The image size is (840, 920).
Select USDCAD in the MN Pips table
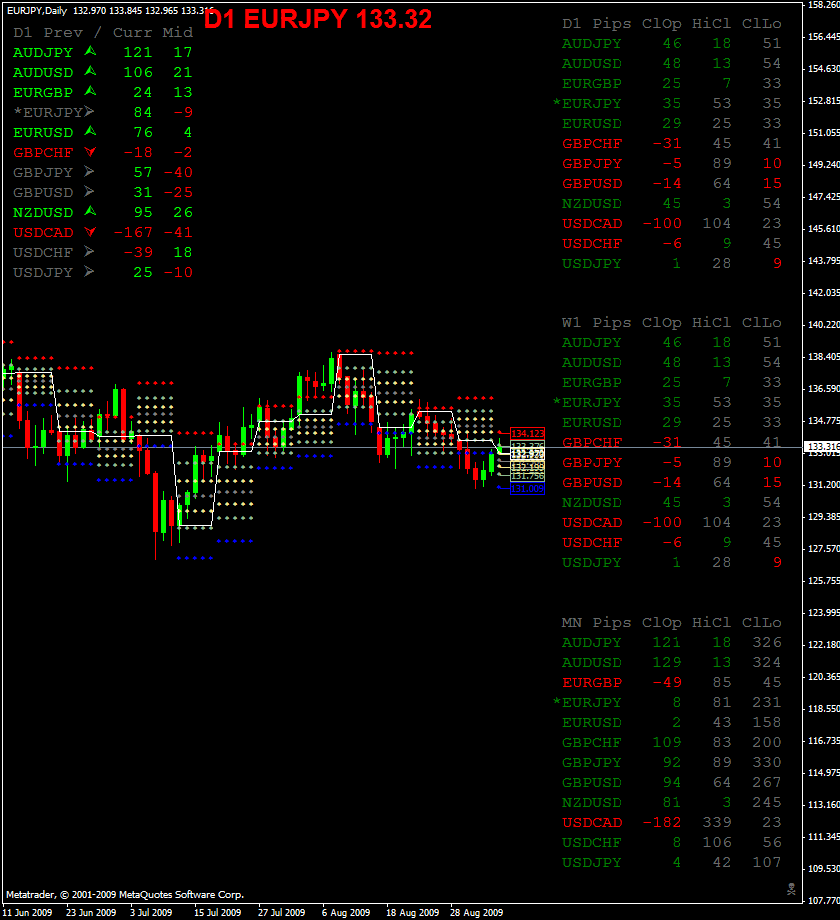[592, 823]
